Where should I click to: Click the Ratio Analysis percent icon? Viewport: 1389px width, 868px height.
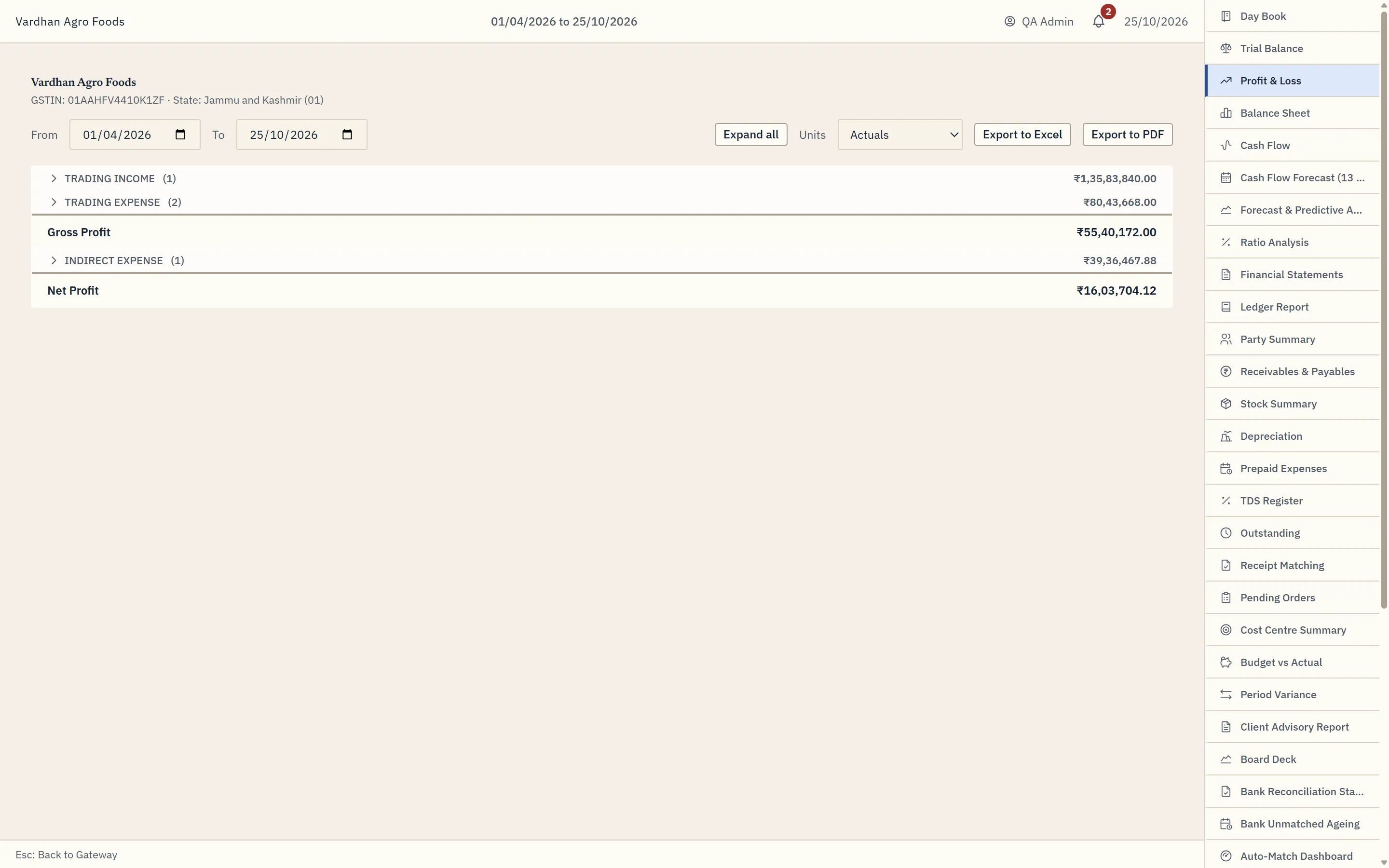tap(1226, 242)
